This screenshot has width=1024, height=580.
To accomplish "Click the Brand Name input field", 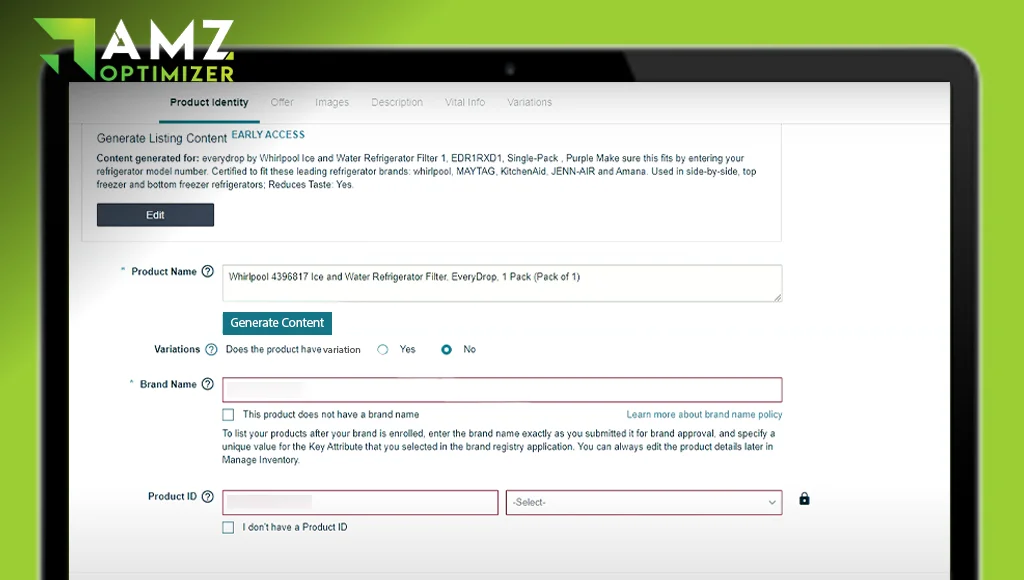I will [x=502, y=390].
